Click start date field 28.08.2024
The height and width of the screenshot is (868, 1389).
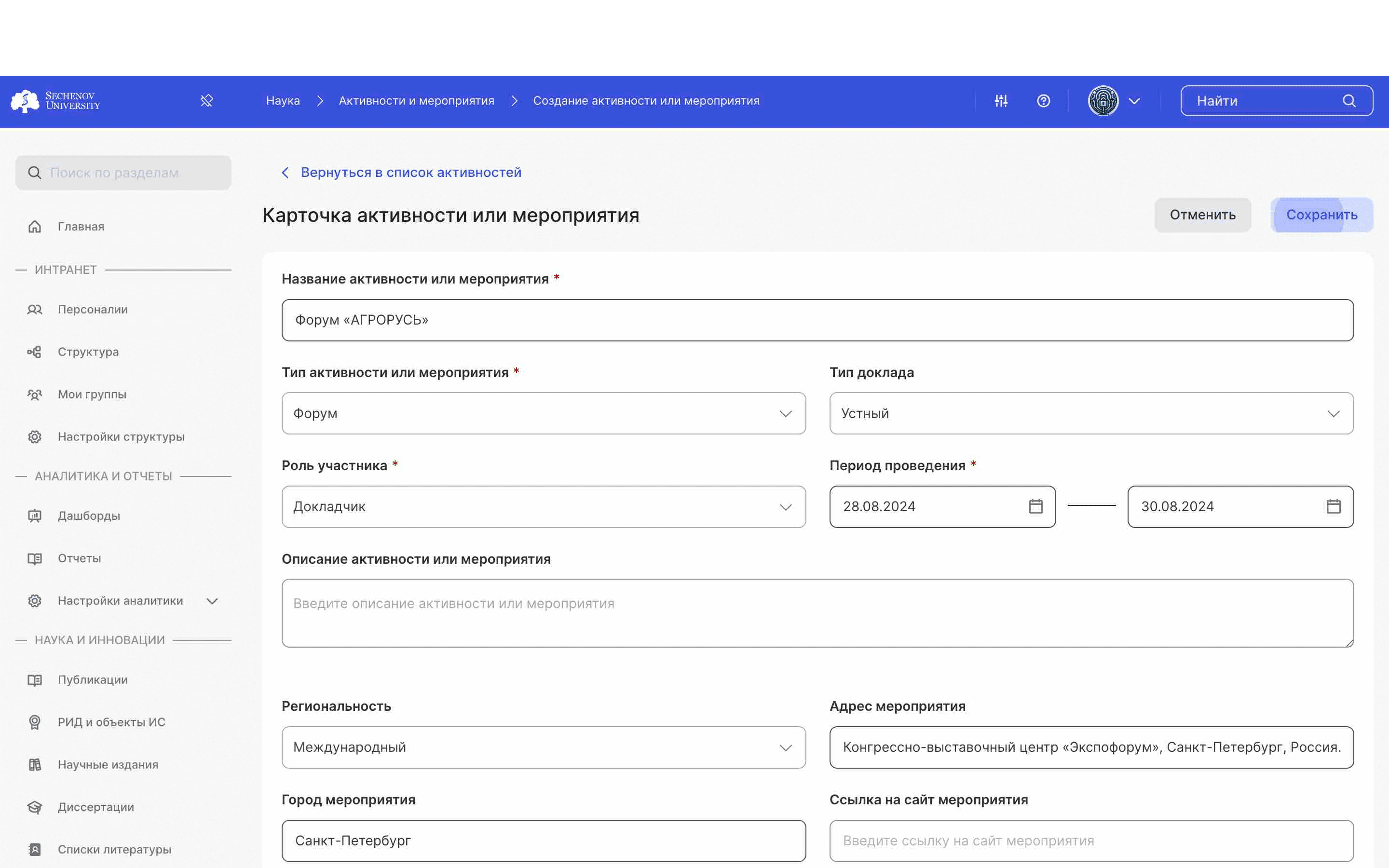[942, 507]
